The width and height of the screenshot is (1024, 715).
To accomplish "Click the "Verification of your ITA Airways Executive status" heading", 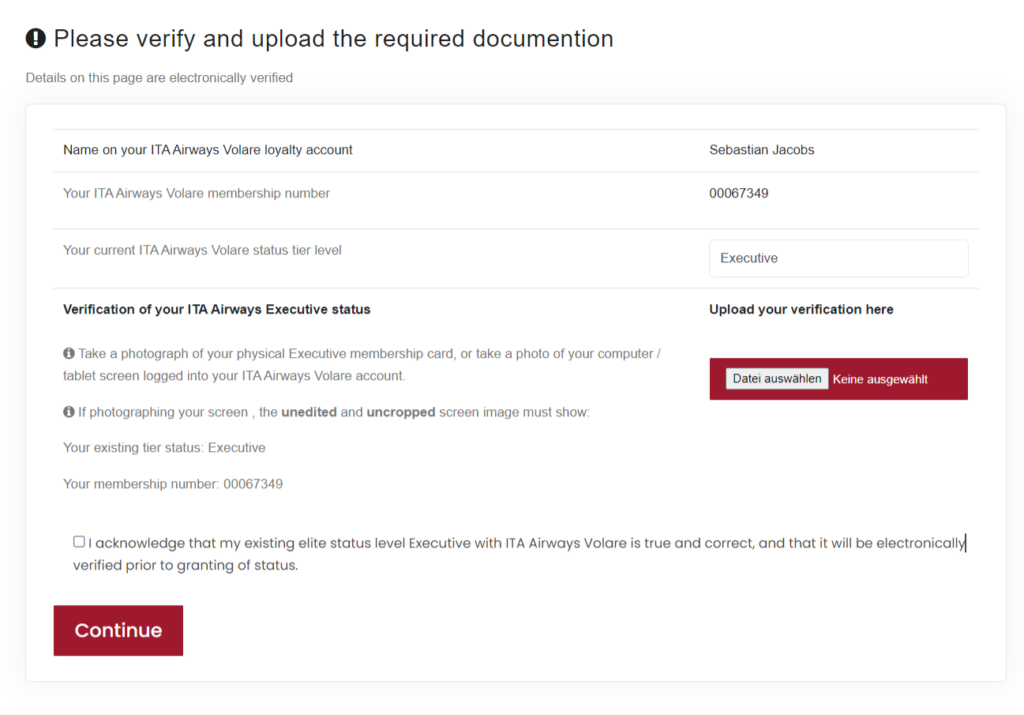I will pos(216,309).
